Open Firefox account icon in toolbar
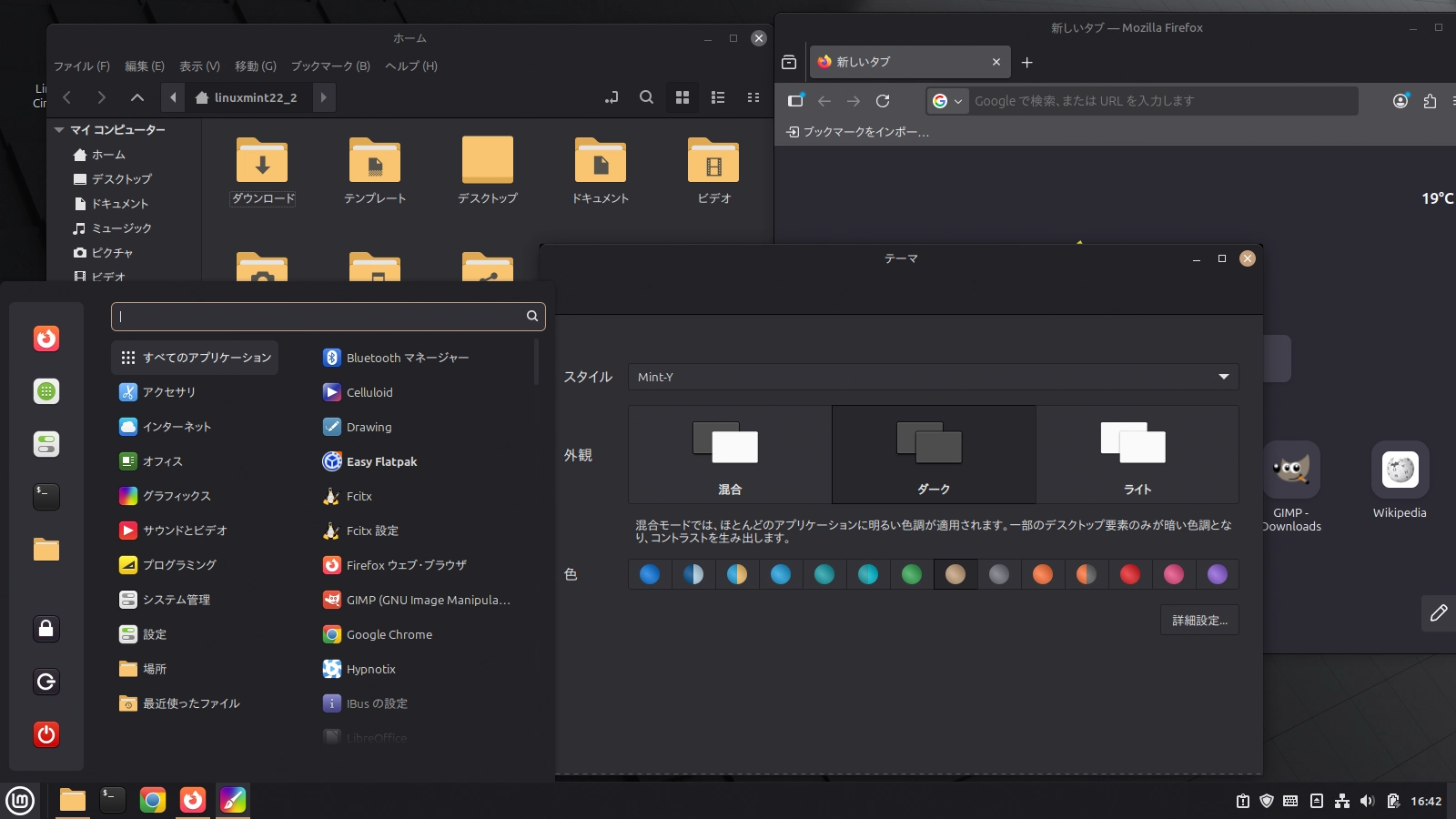1456x819 pixels. pyautogui.click(x=1400, y=101)
